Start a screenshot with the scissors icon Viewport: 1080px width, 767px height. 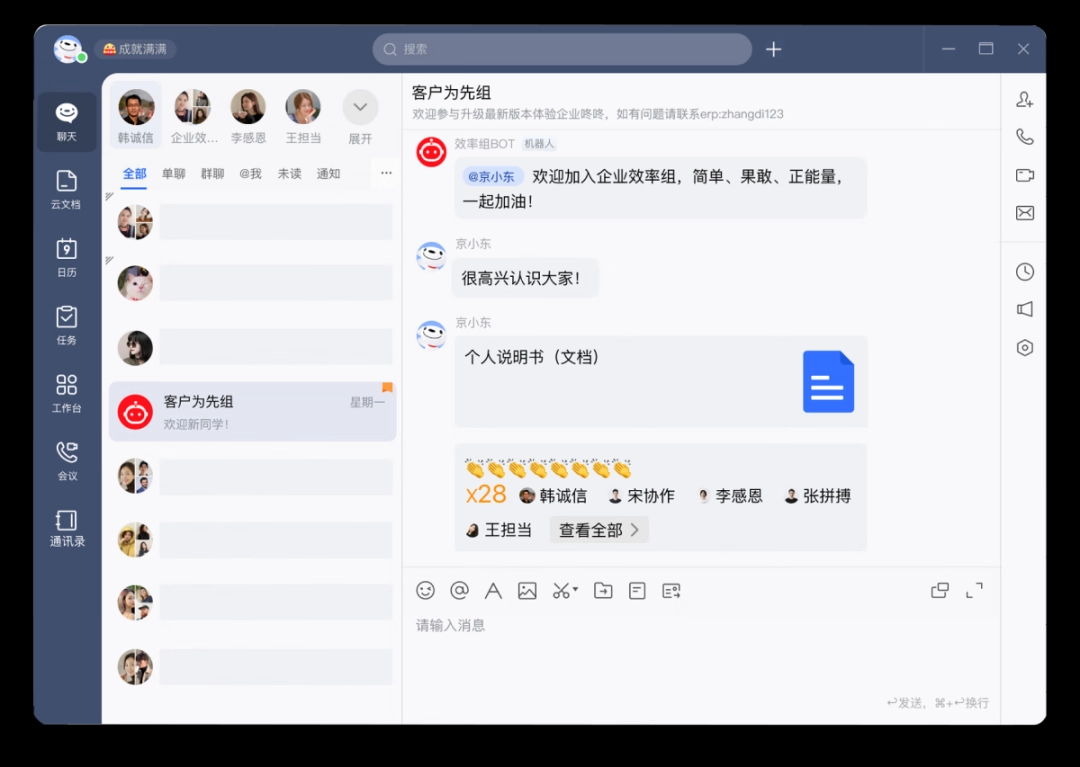coord(562,591)
